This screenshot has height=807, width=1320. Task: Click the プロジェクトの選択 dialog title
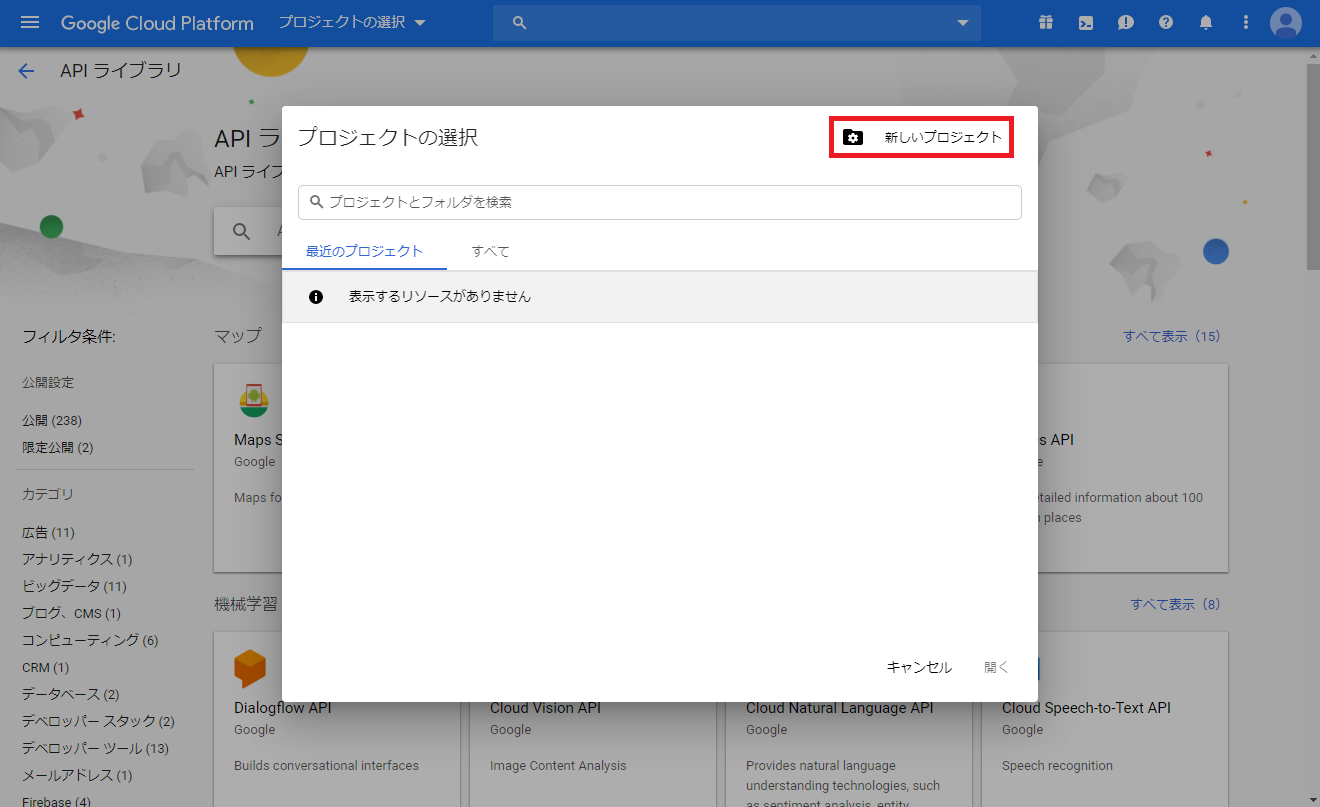388,138
